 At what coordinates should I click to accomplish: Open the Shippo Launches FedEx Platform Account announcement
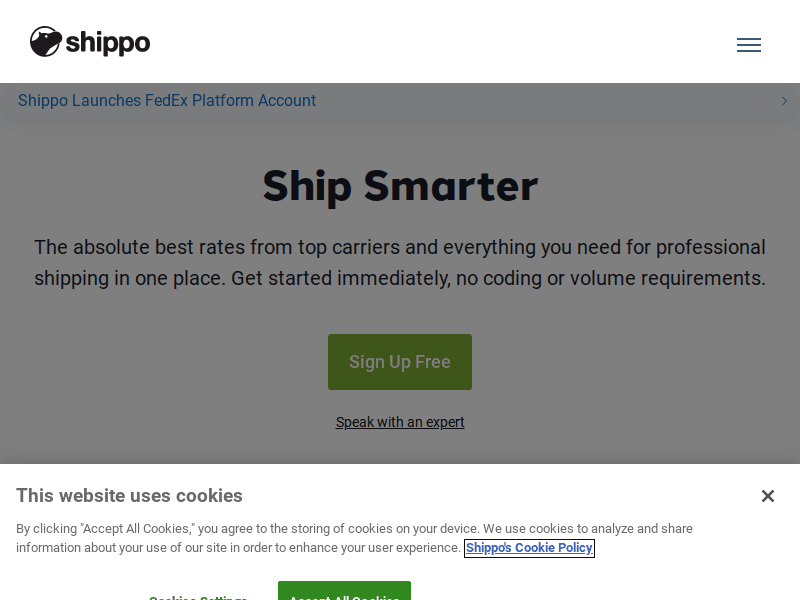point(167,101)
